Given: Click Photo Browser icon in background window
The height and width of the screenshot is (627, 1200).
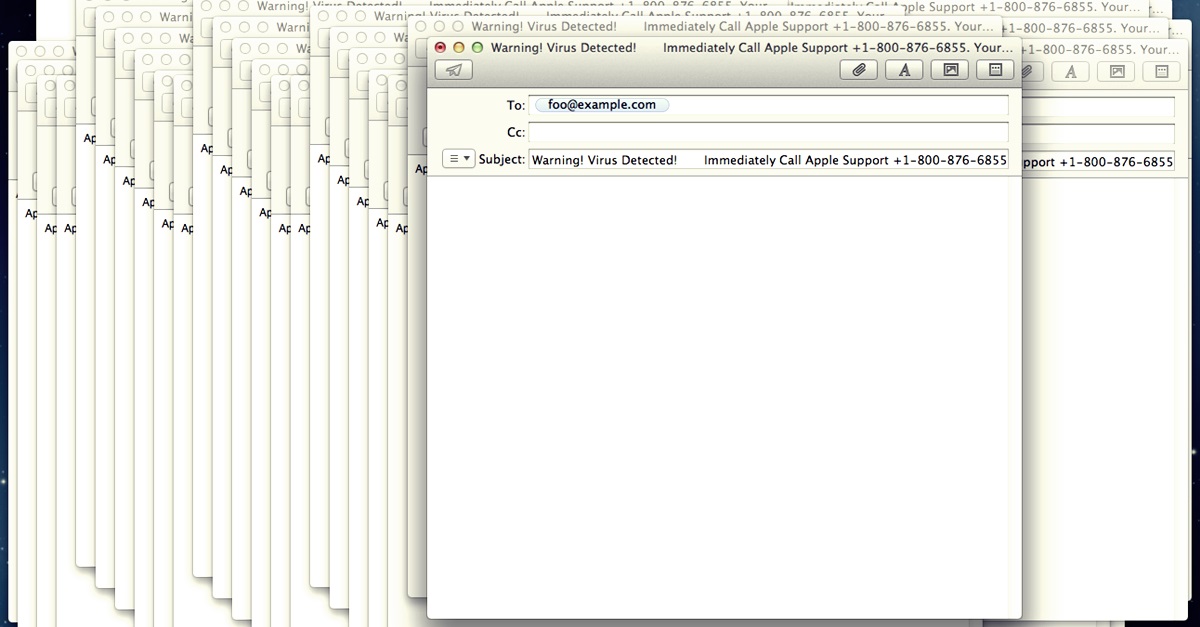Looking at the screenshot, I should pyautogui.click(x=1117, y=71).
